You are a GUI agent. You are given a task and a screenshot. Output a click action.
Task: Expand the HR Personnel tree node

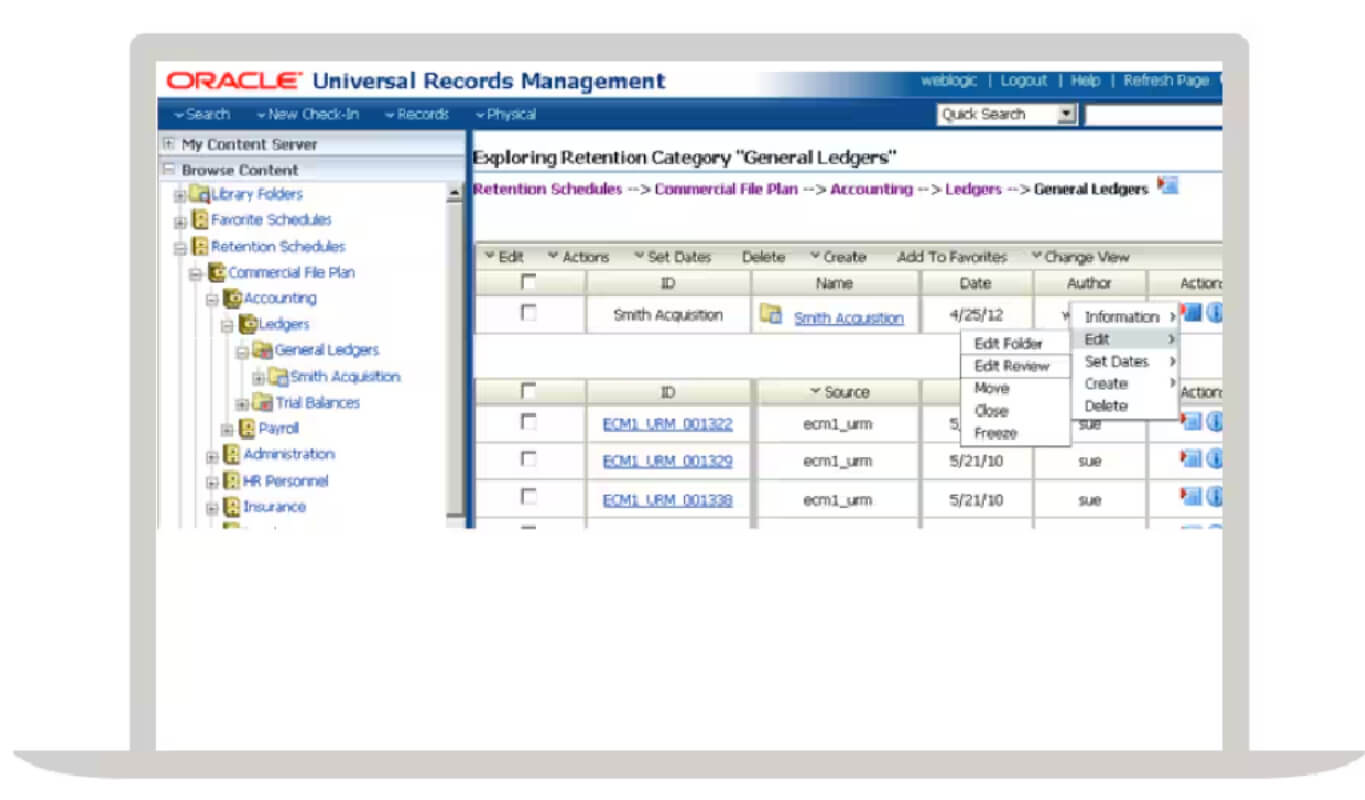click(212, 482)
